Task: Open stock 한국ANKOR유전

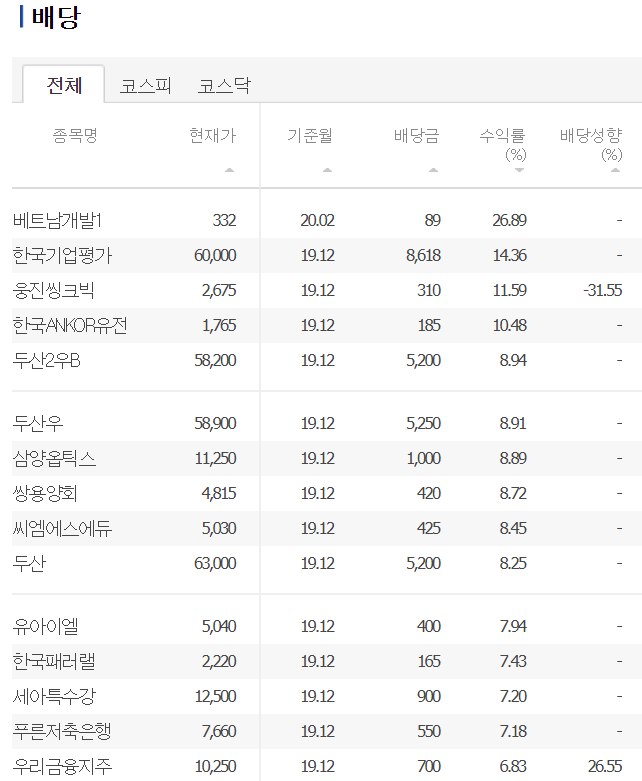Action: pos(70,325)
